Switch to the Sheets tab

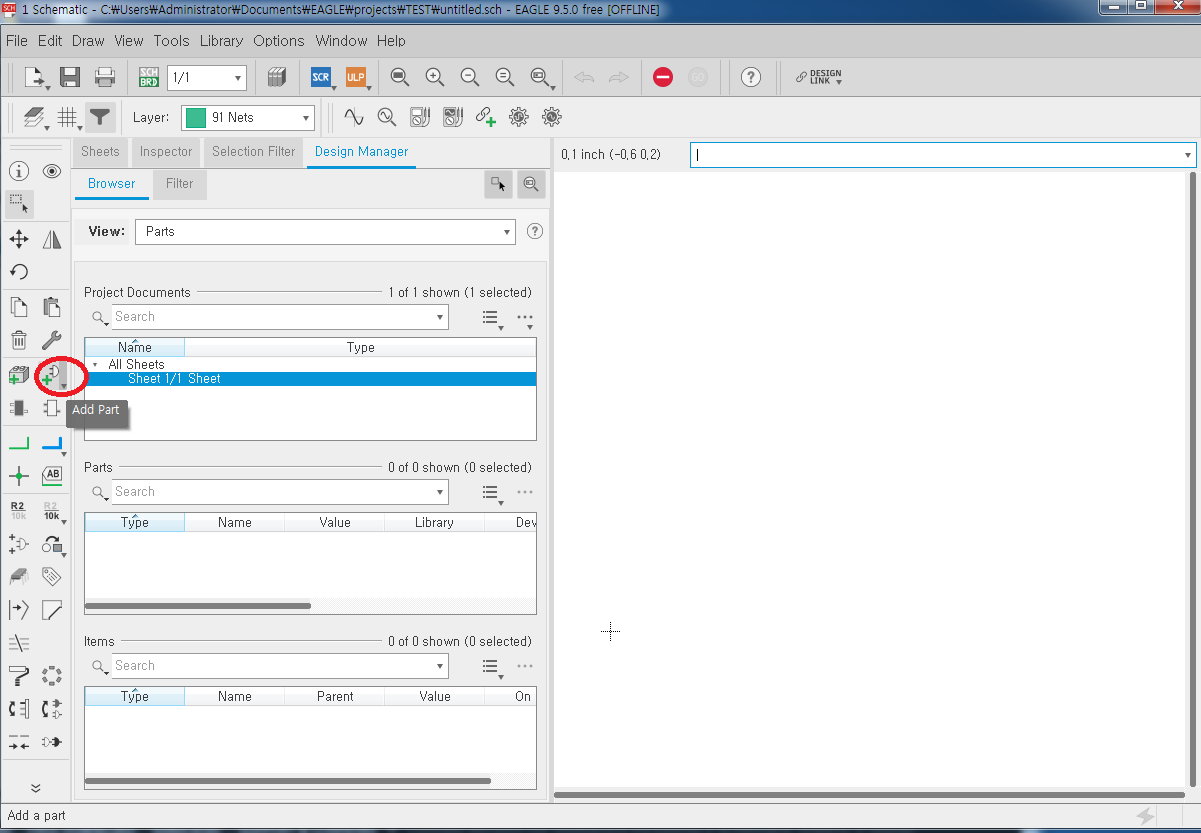(100, 152)
